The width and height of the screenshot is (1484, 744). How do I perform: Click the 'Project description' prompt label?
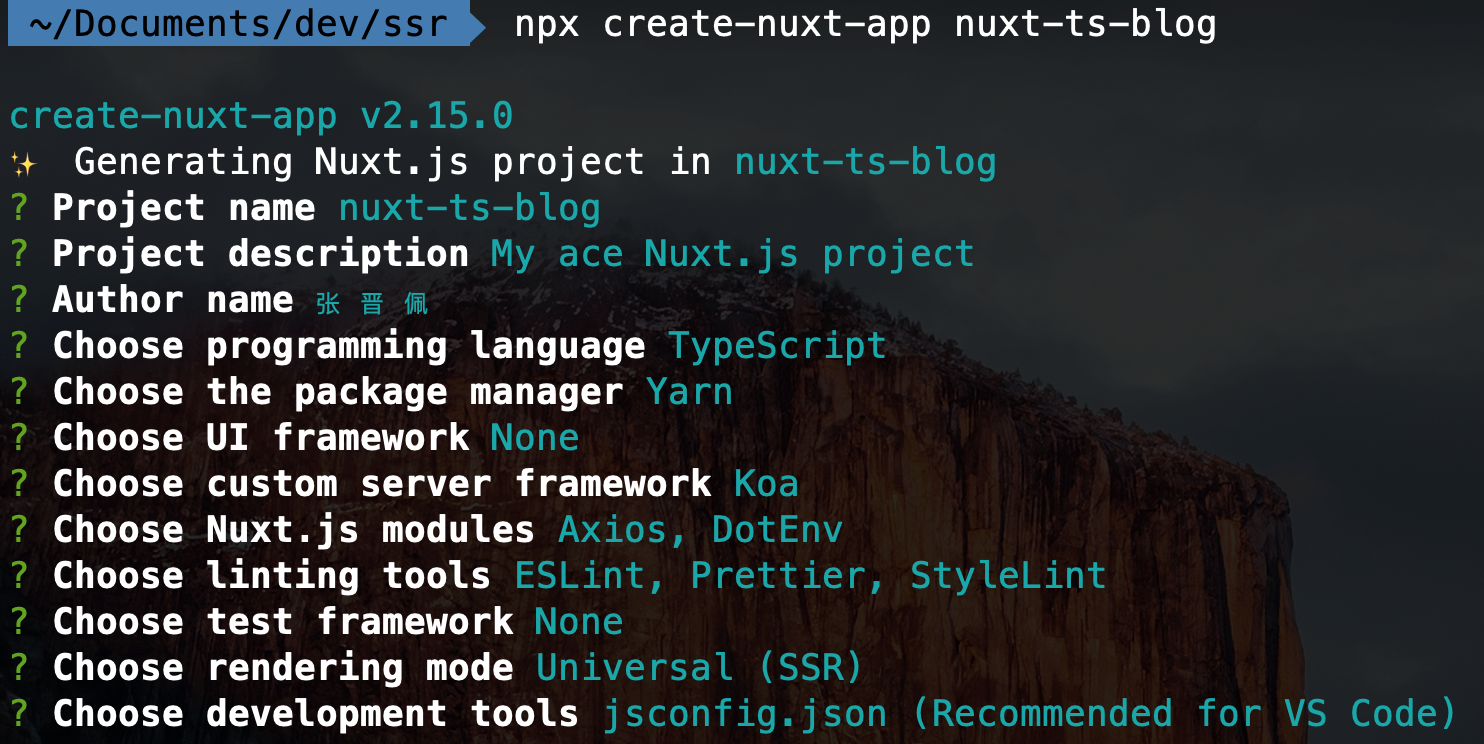point(261,254)
